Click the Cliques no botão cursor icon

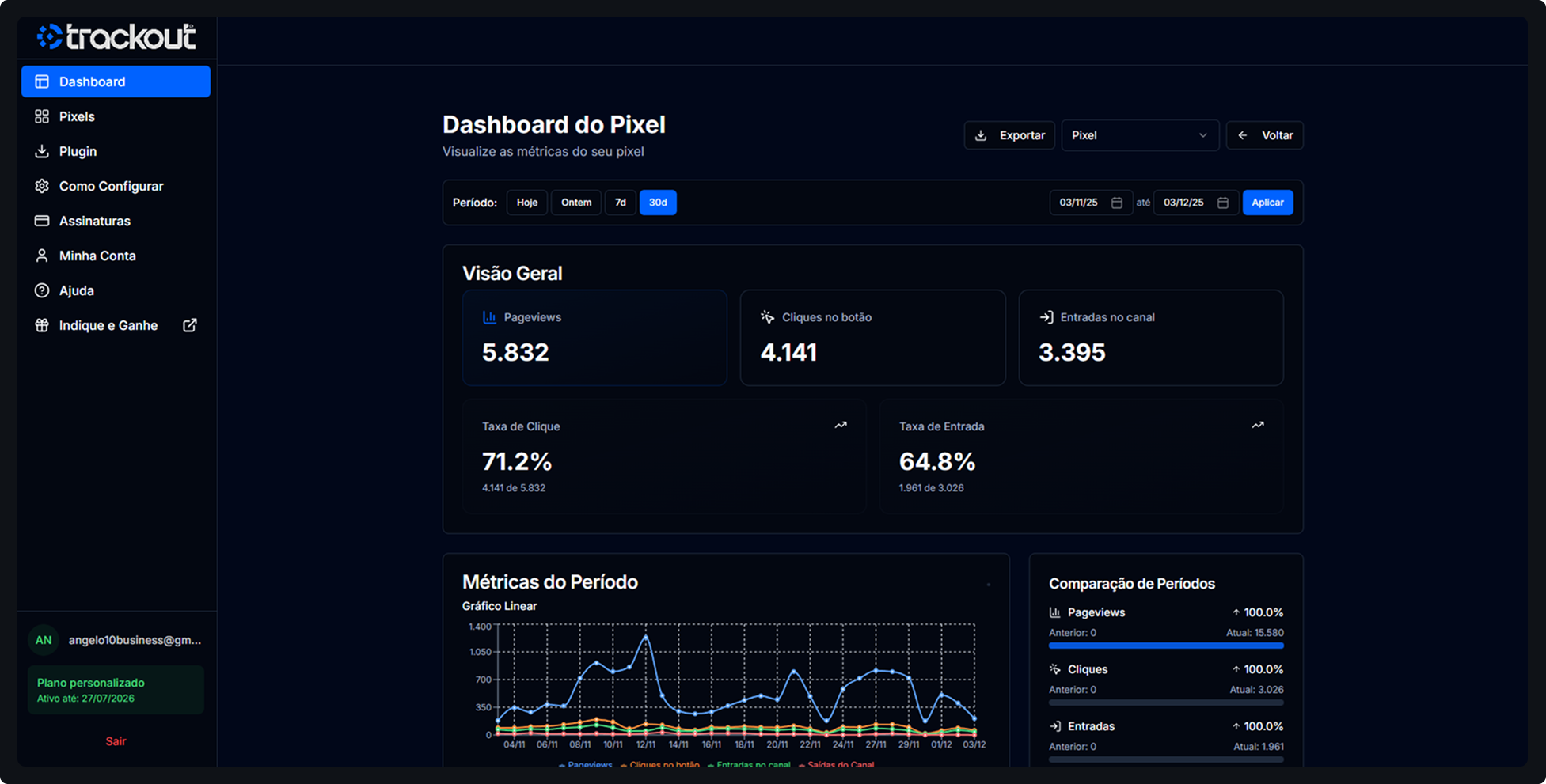[767, 317]
